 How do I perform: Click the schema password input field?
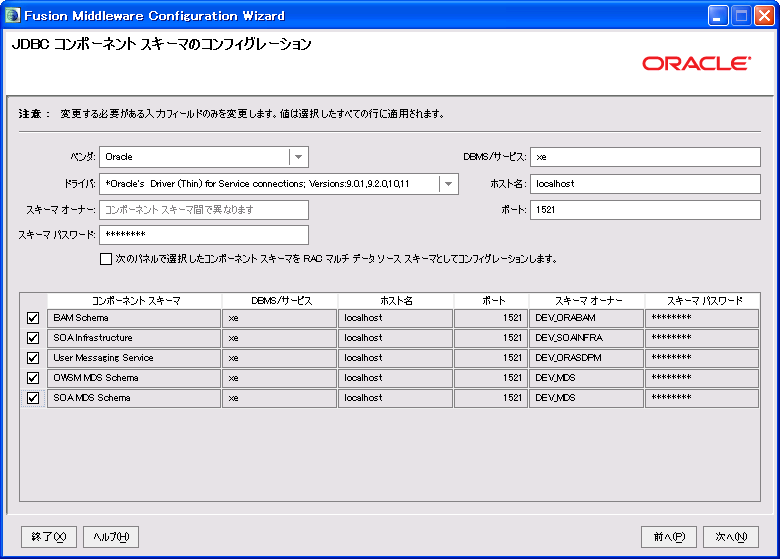click(x=204, y=235)
